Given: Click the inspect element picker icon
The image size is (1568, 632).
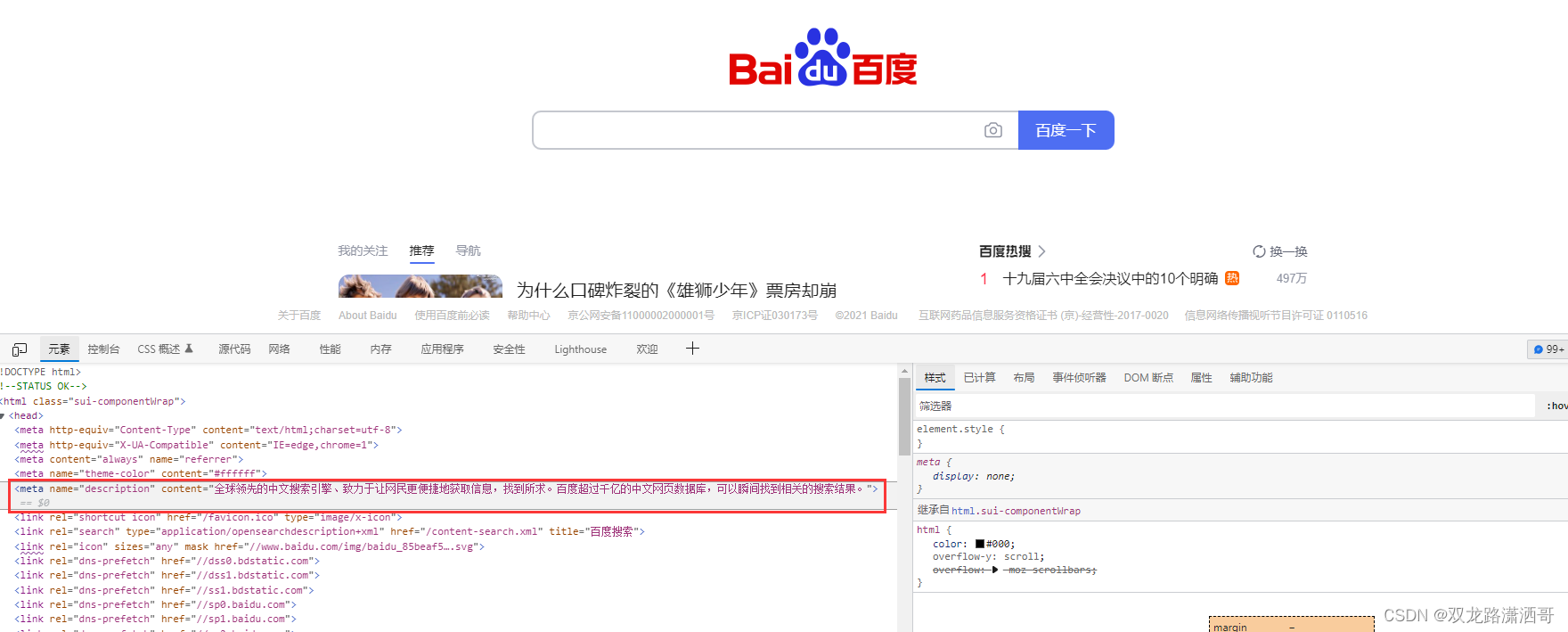Looking at the screenshot, I should tap(20, 349).
